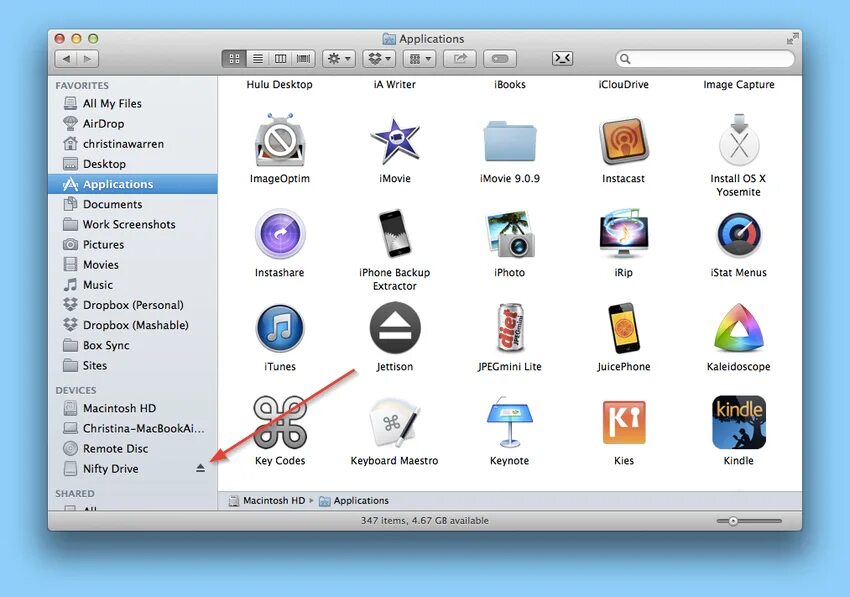The height and width of the screenshot is (597, 850).
Task: Select the Instashare app icon
Action: tap(280, 234)
